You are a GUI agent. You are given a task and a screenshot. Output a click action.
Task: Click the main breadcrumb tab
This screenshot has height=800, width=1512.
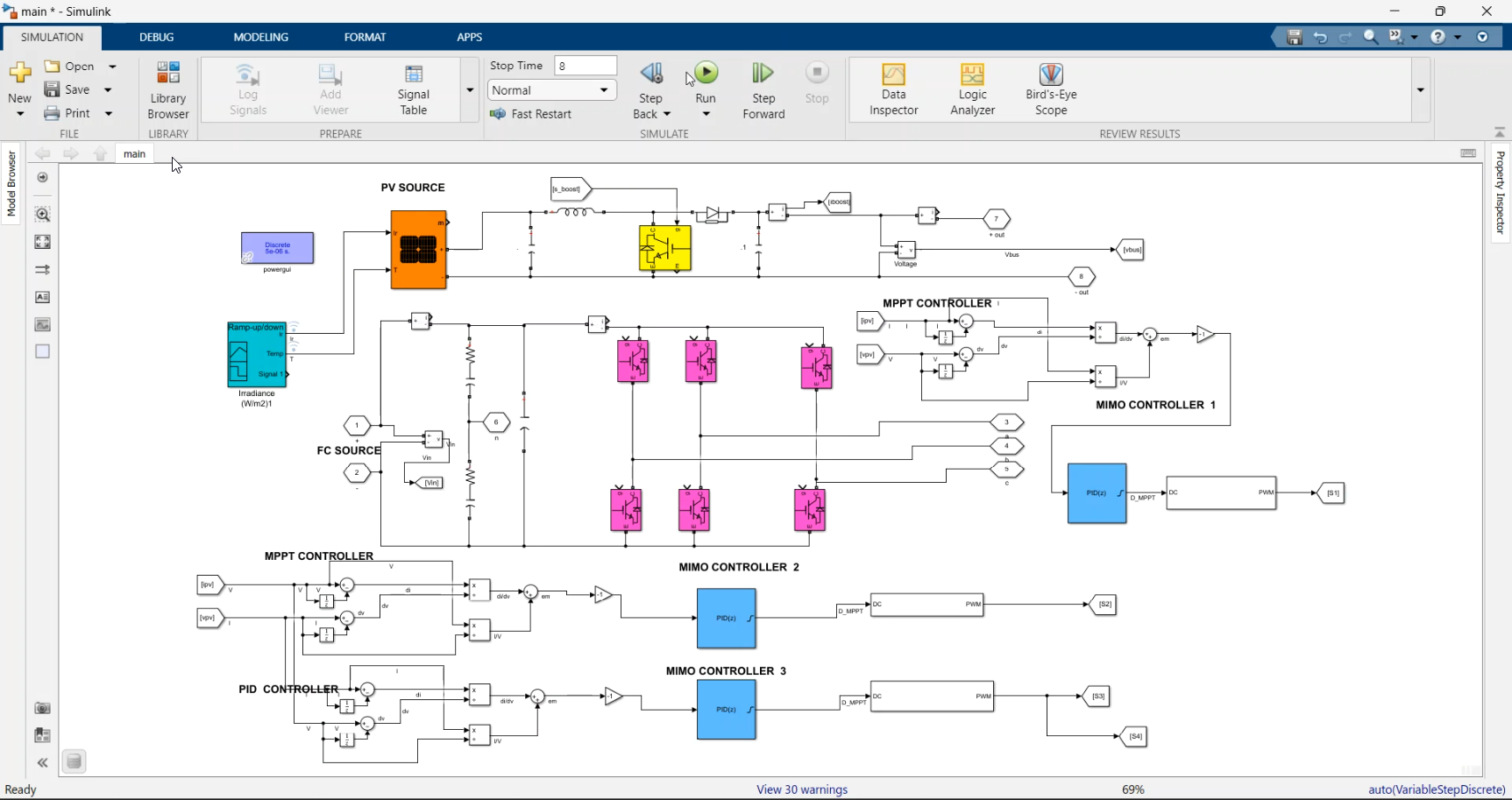point(134,153)
